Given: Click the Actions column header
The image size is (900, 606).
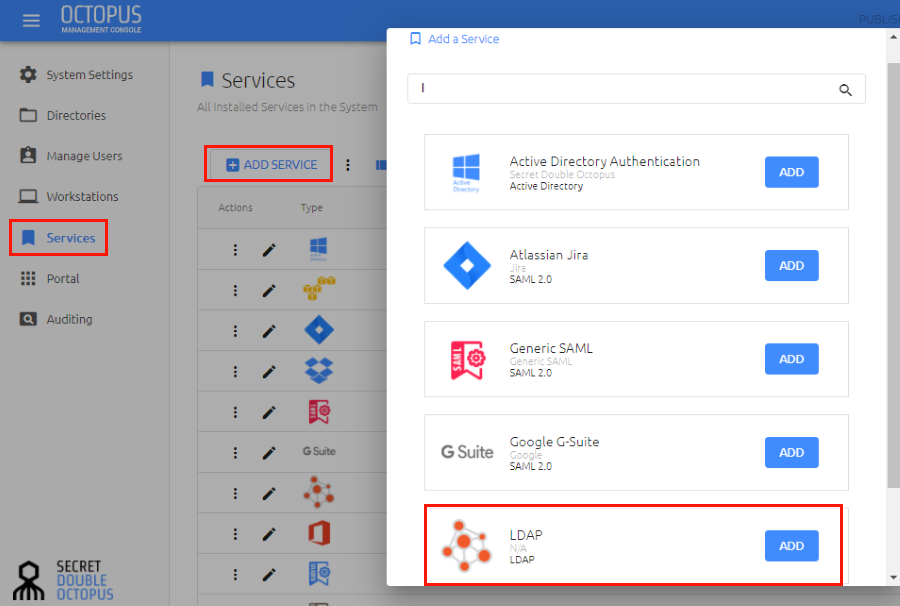Looking at the screenshot, I should pyautogui.click(x=235, y=208).
